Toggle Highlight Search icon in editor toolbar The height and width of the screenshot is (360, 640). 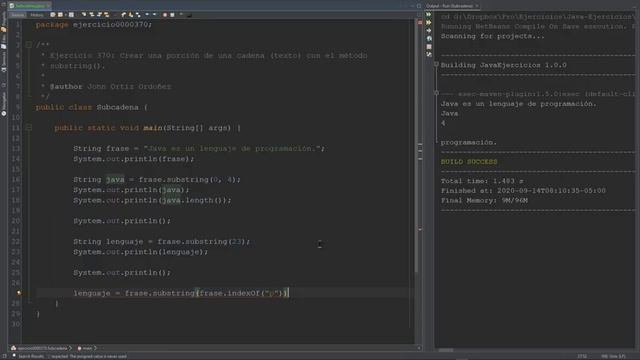click(x=107, y=15)
